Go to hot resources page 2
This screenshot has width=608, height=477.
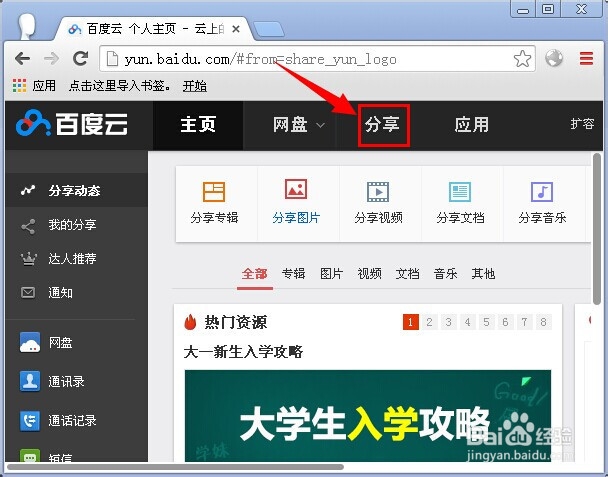(x=429, y=322)
